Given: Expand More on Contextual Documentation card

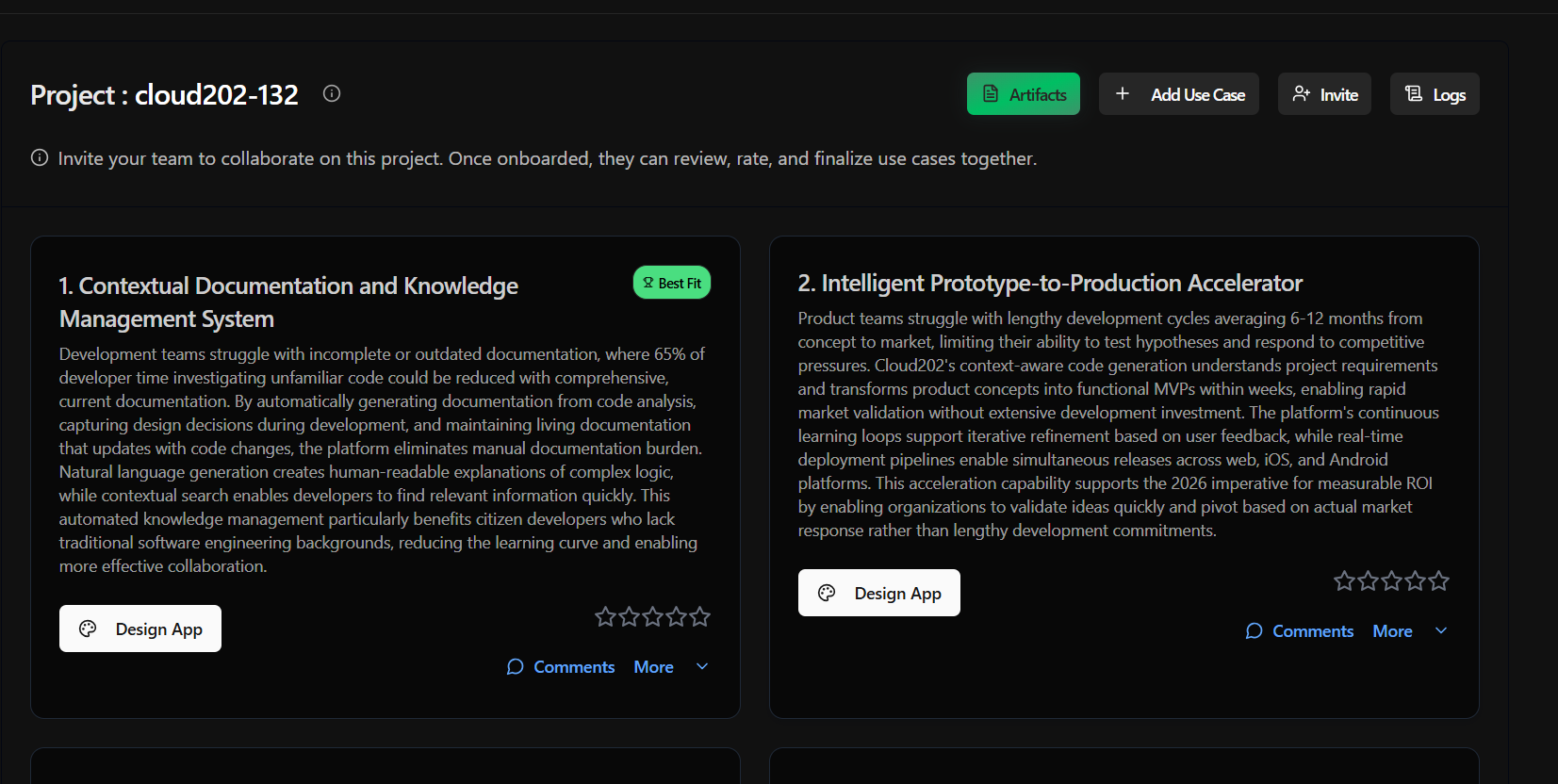Looking at the screenshot, I should [653, 667].
